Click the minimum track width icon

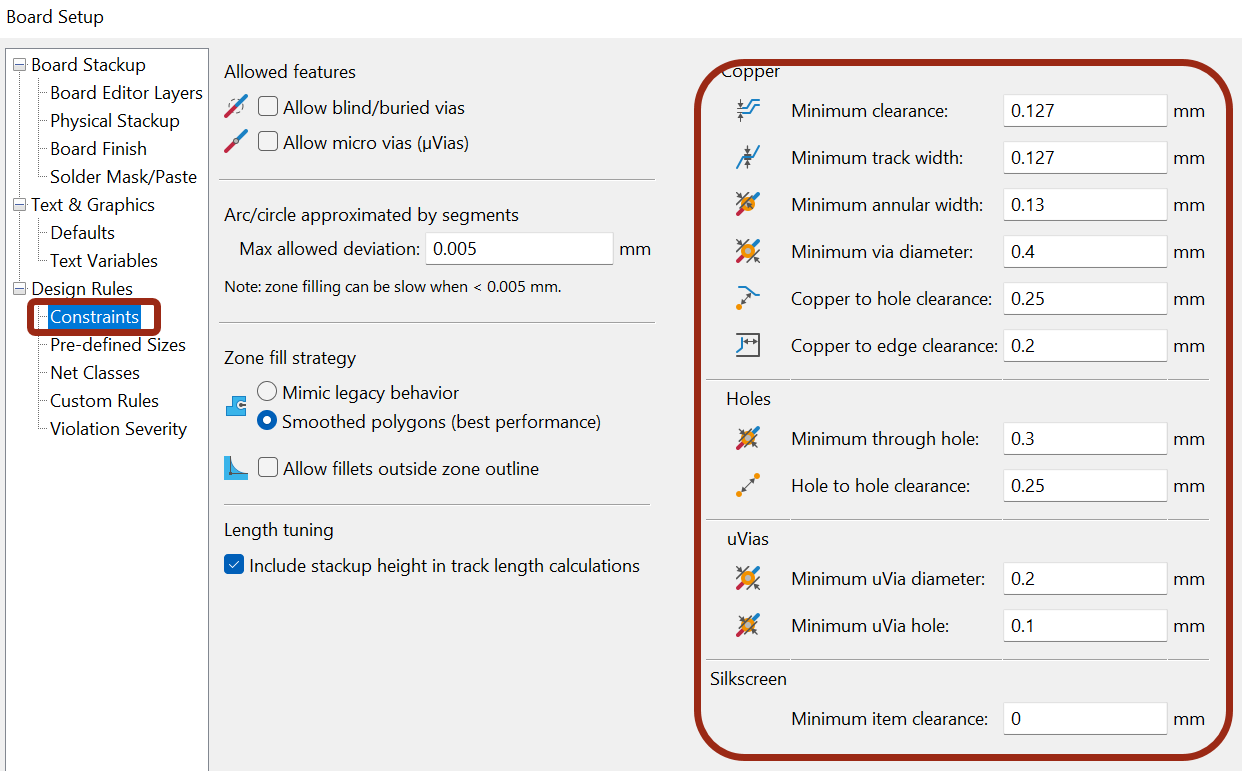(748, 157)
